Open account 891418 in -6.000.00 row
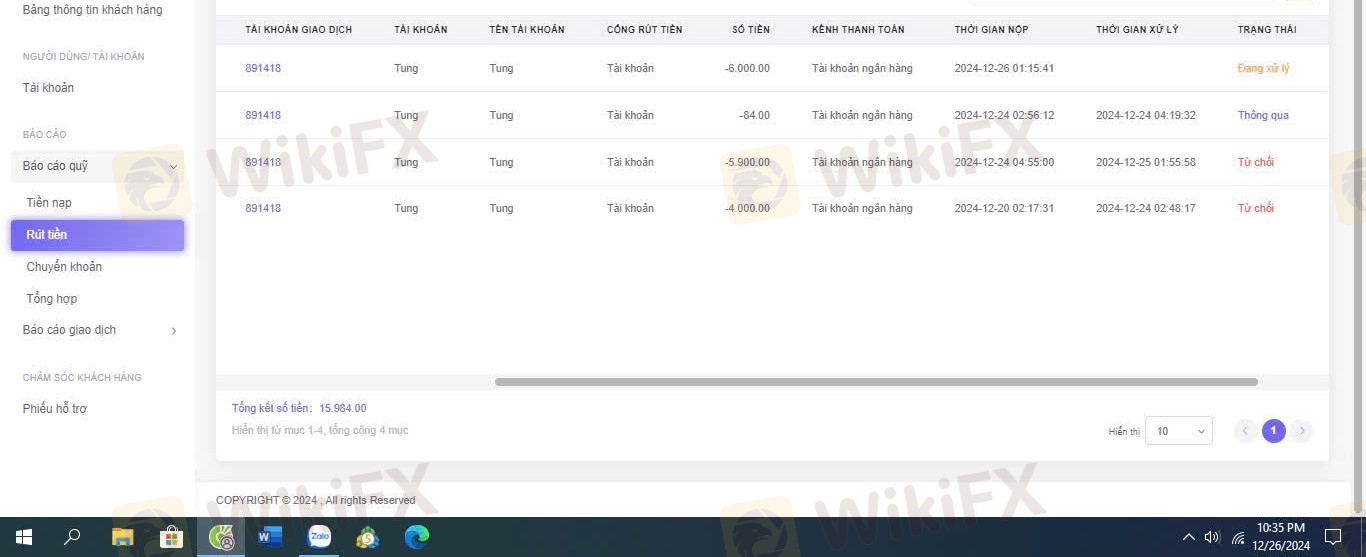The height and width of the screenshot is (557, 1366). [x=263, y=68]
